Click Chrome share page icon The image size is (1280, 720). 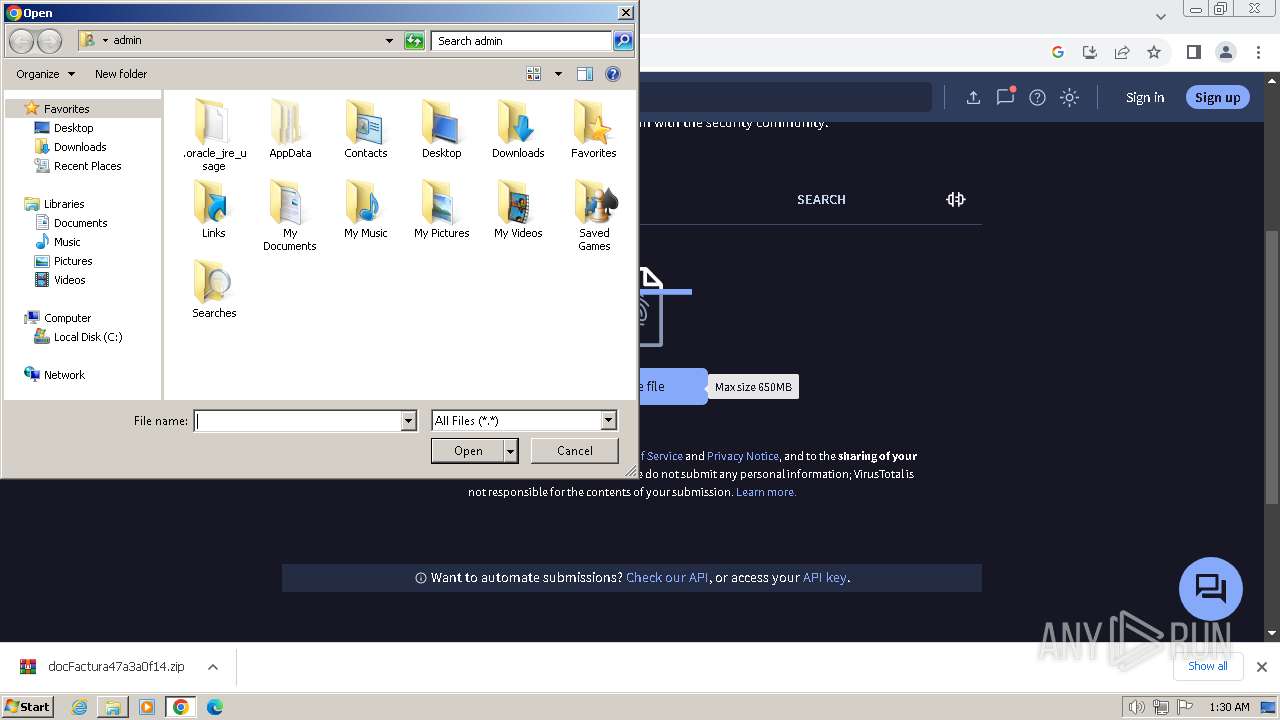pos(1122,52)
